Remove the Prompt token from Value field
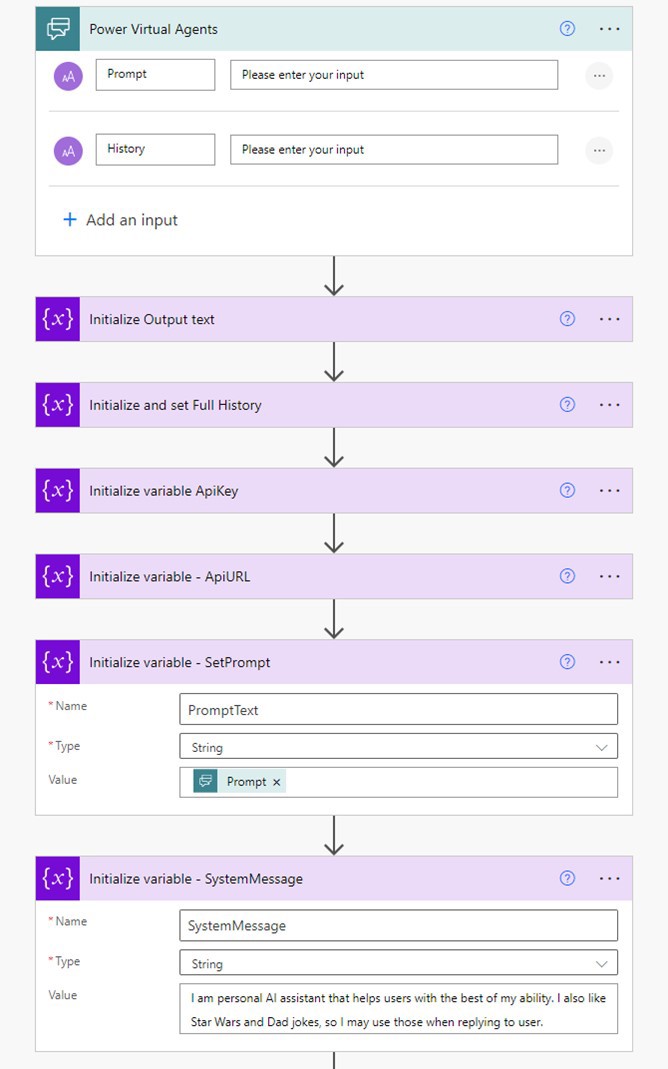Screen dimensions: 668x1069 click(x=277, y=782)
